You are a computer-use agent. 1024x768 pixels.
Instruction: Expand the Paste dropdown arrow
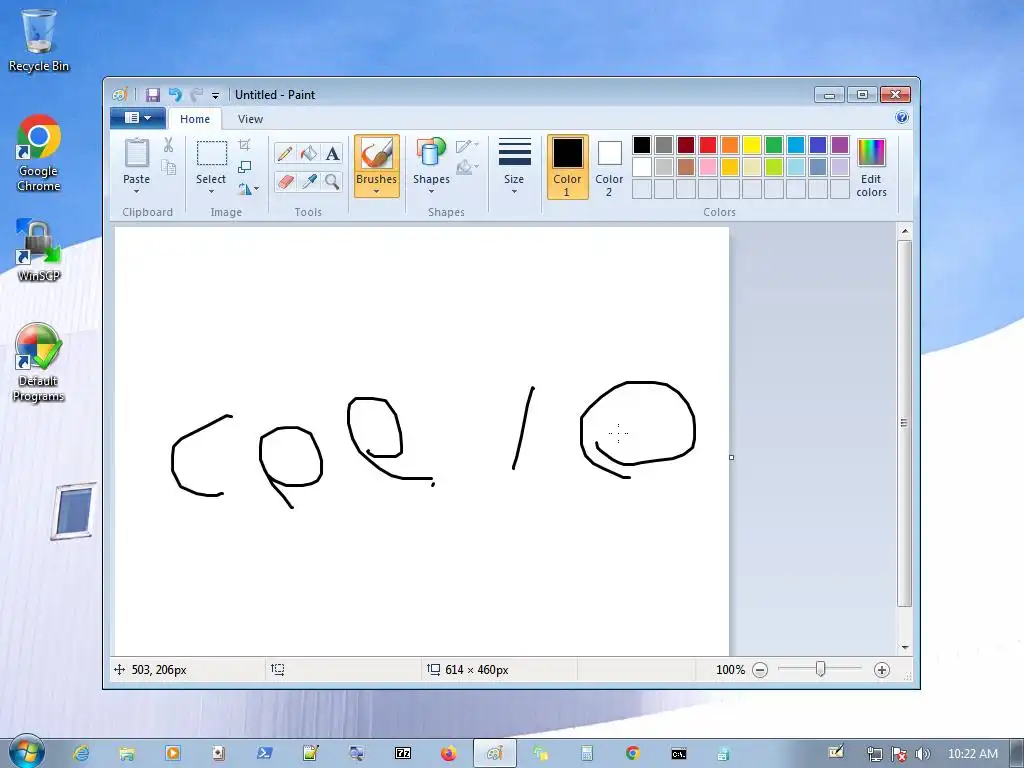[x=136, y=192]
